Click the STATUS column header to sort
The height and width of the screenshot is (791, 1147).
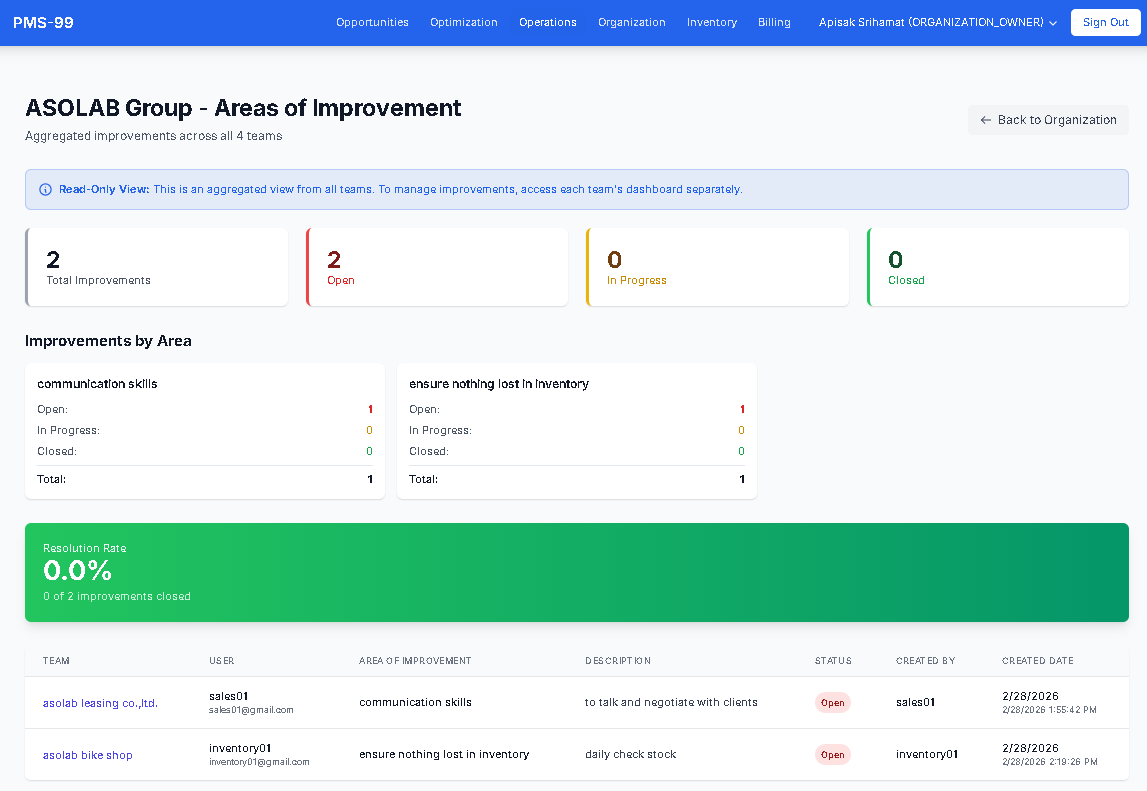tap(832, 660)
